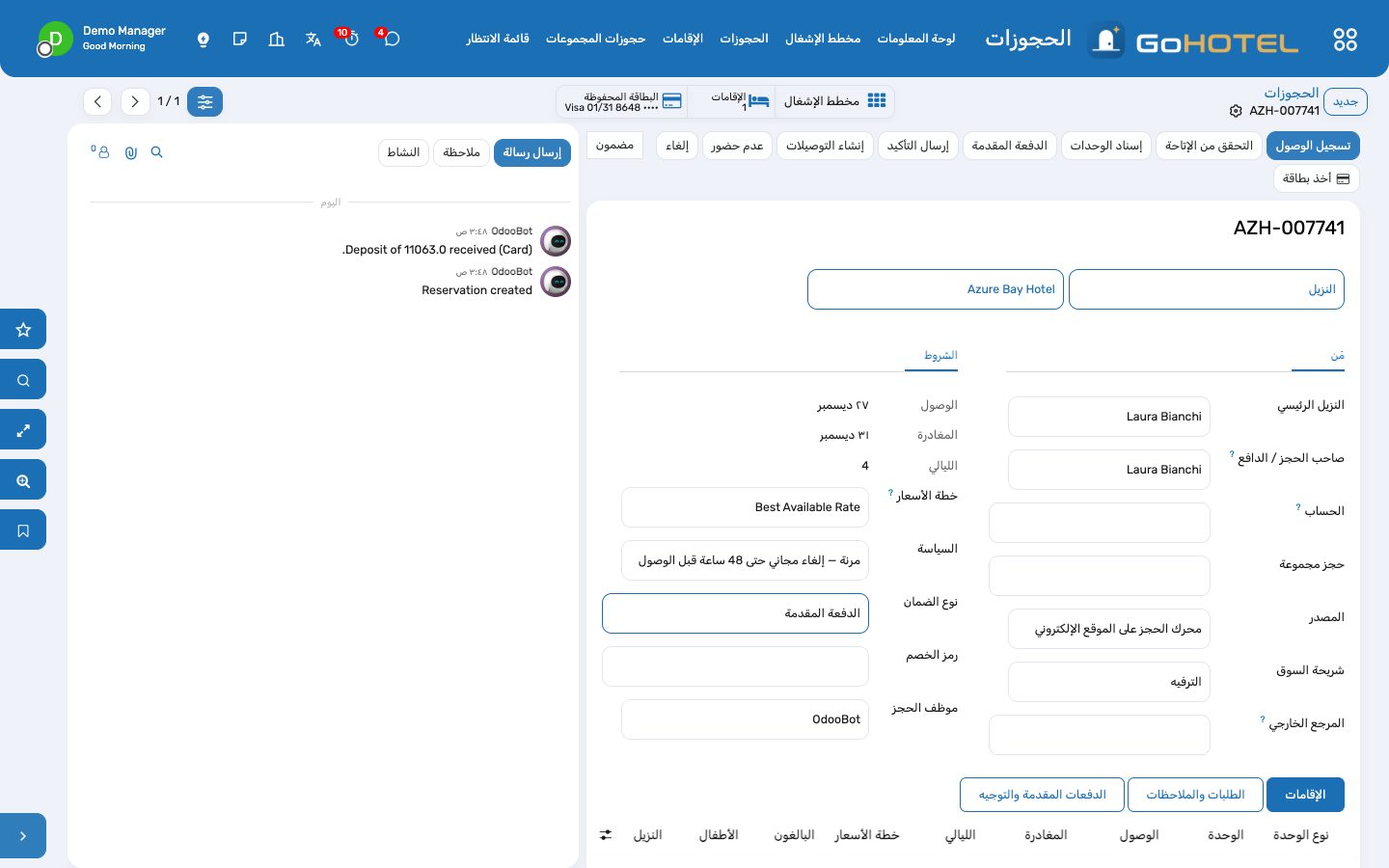Open the language translation icon
This screenshot has width=1389, height=868.
(313, 40)
